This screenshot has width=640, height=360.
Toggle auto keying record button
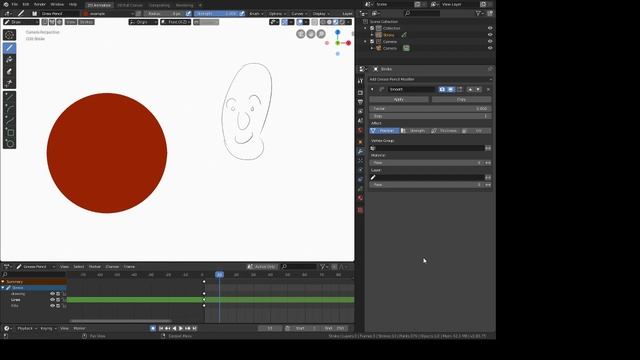(153, 328)
